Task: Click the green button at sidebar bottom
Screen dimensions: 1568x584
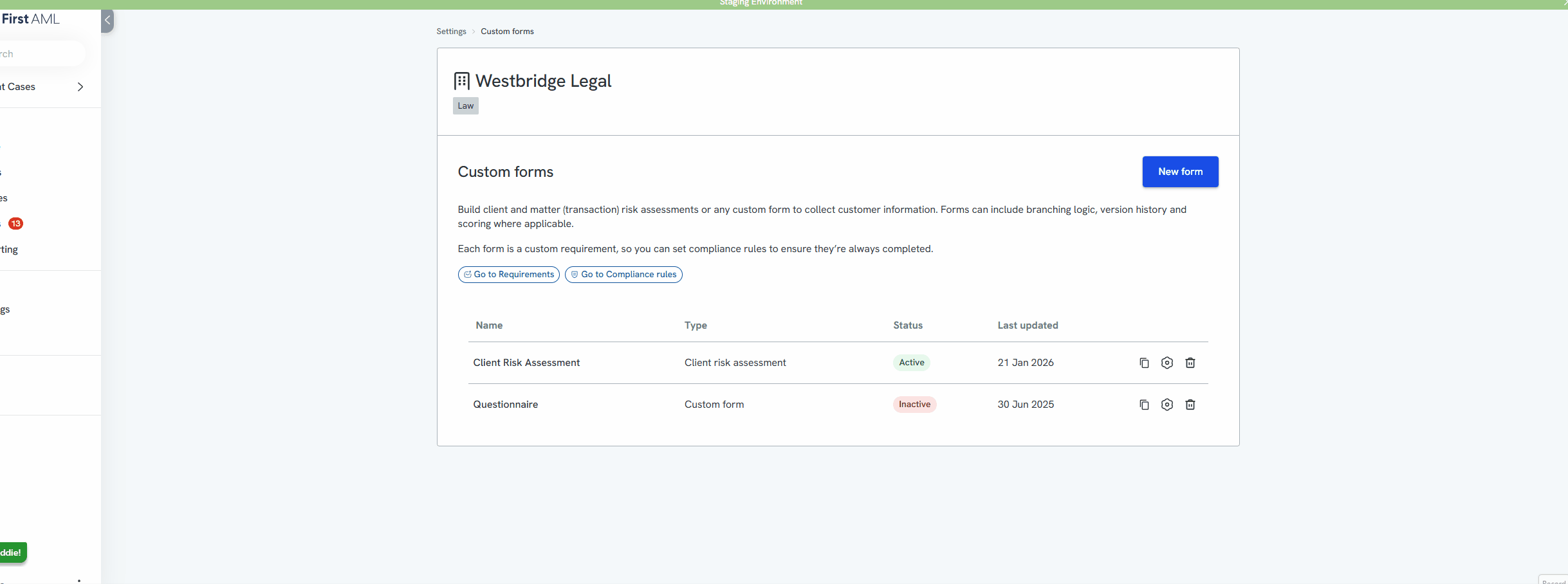Action: click(13, 552)
